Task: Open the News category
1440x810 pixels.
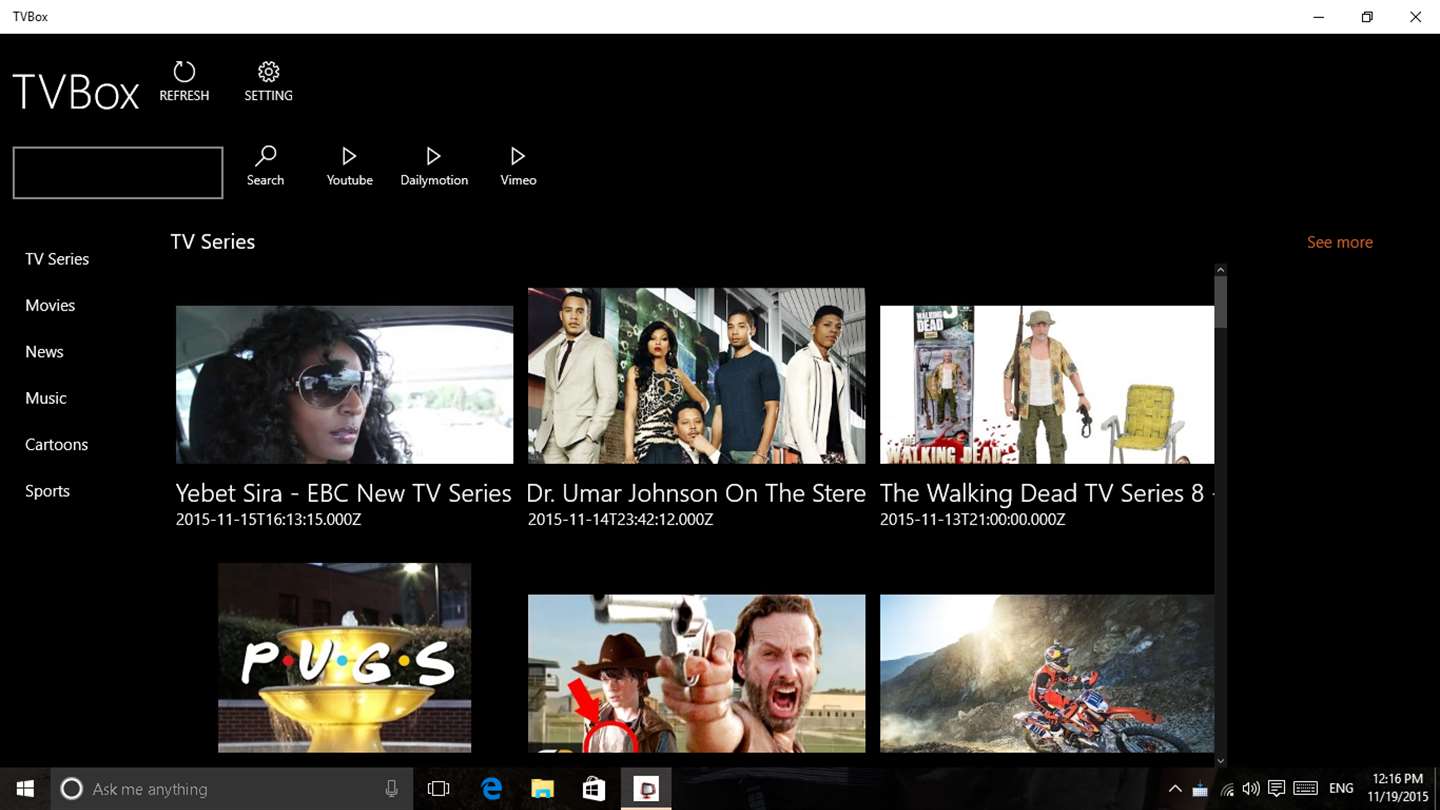Action: click(x=44, y=352)
